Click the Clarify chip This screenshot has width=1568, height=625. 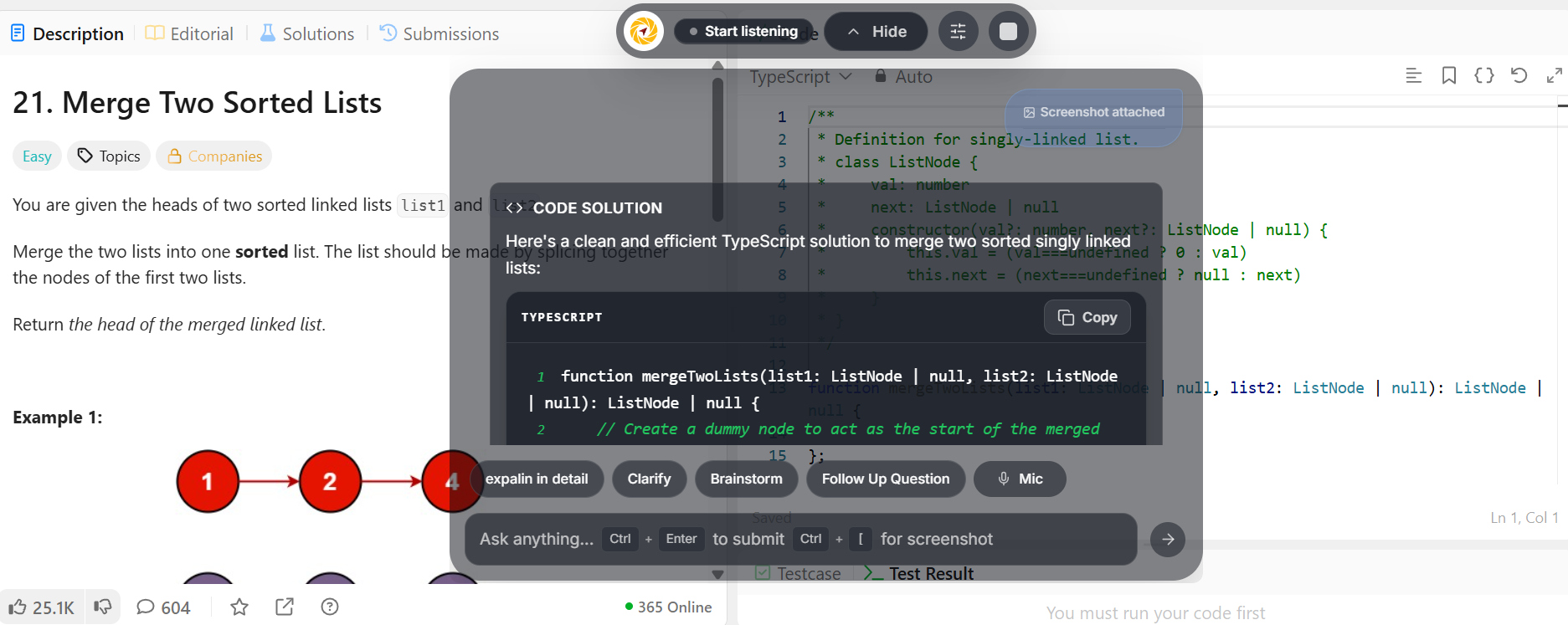tap(649, 479)
